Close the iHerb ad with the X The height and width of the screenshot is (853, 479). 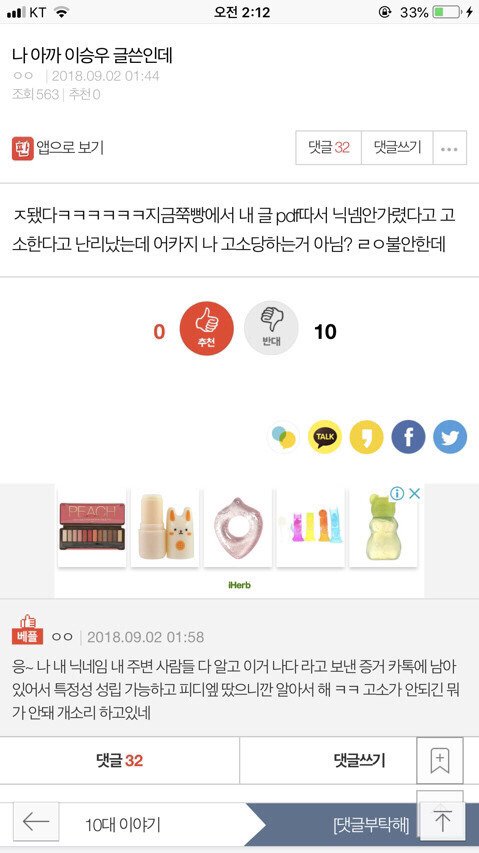click(414, 494)
